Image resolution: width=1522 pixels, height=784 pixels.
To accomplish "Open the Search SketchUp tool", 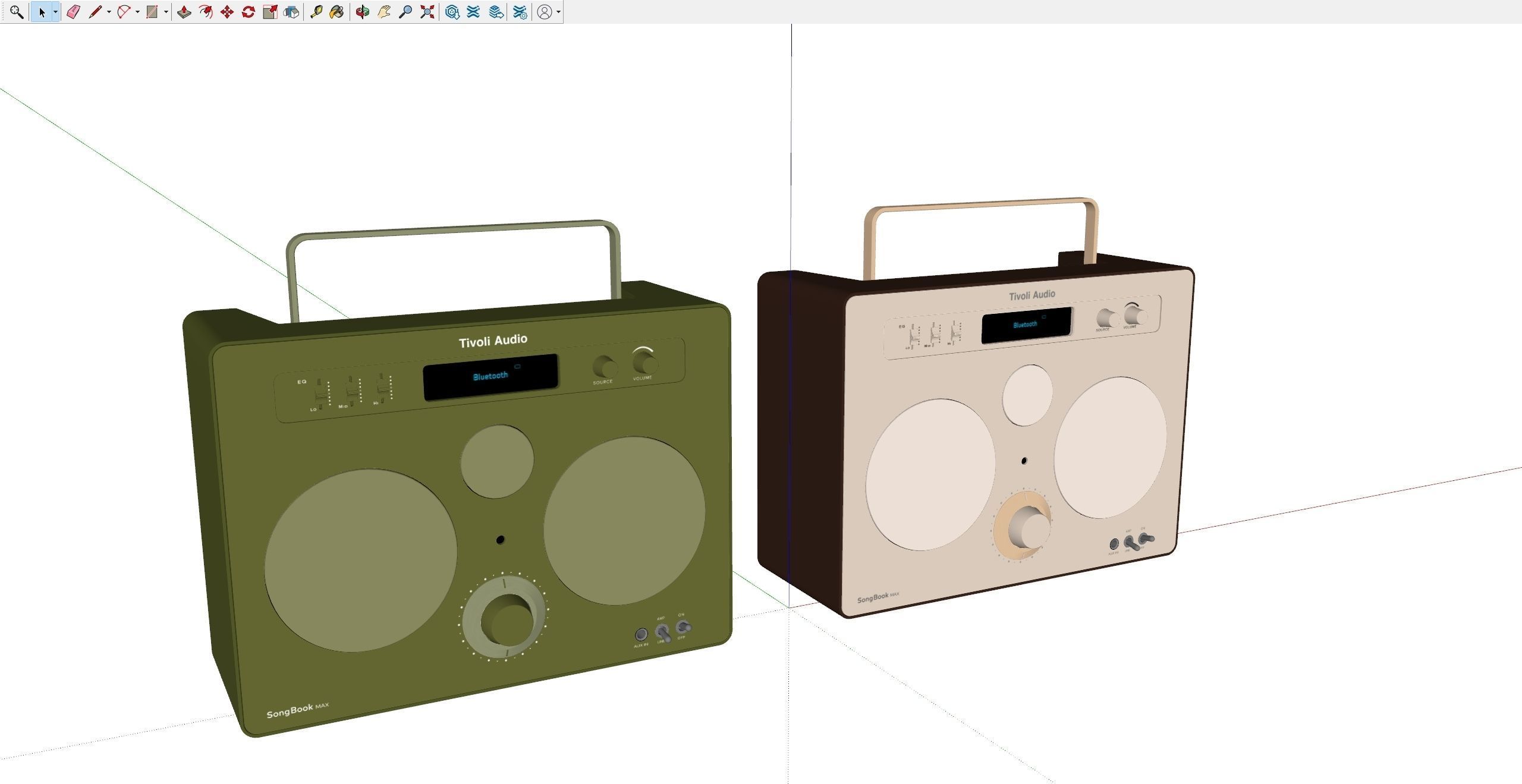I will pyautogui.click(x=16, y=11).
